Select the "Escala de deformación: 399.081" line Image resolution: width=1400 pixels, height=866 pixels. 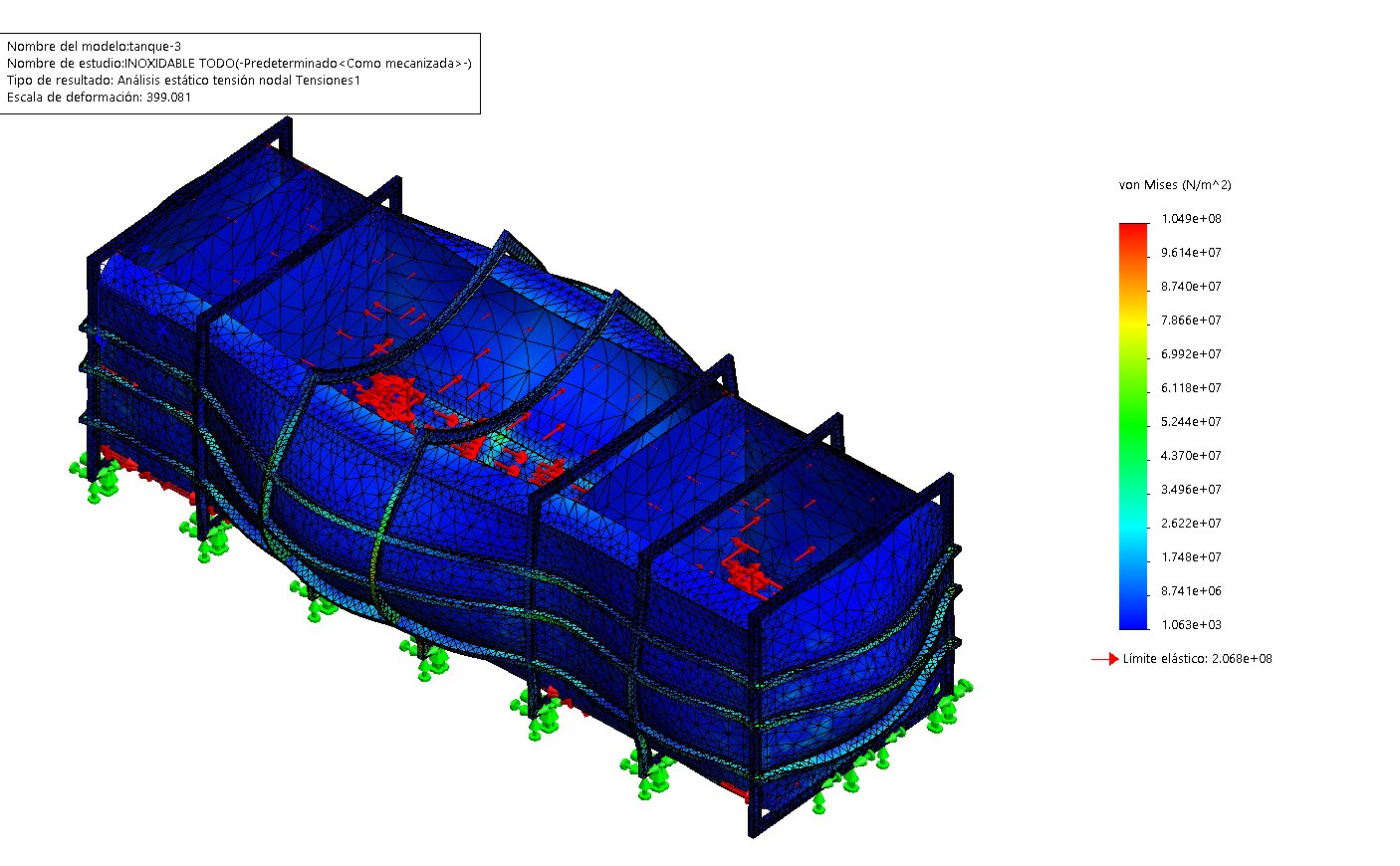pyautogui.click(x=99, y=97)
